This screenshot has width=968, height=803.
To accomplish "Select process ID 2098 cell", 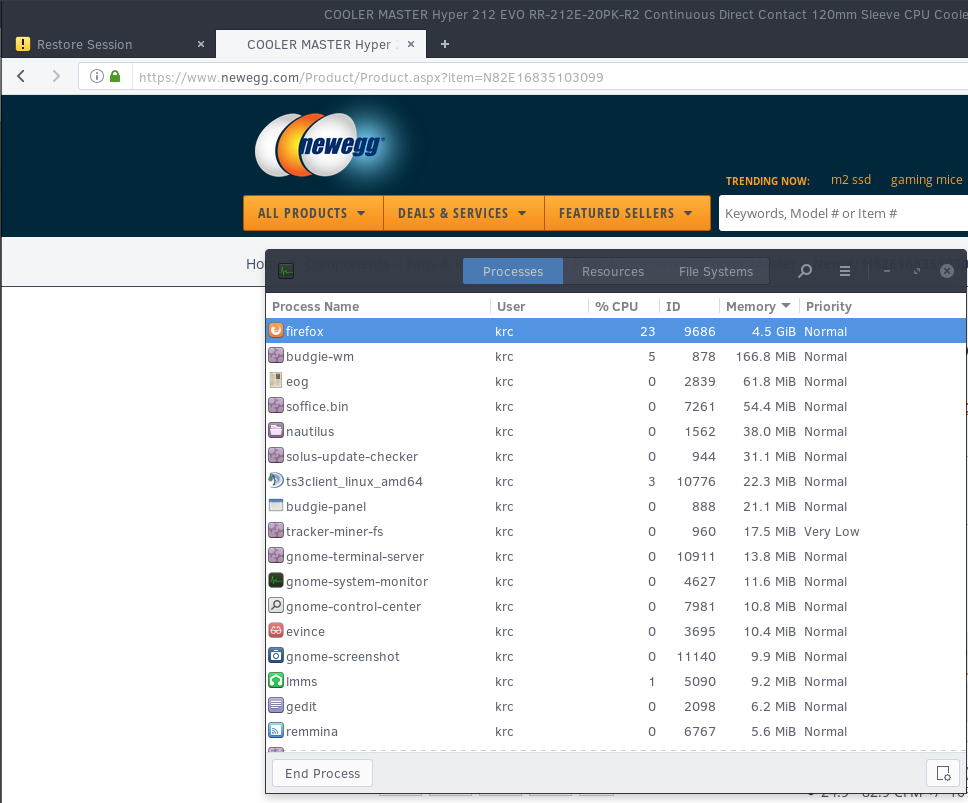I will [699, 707].
